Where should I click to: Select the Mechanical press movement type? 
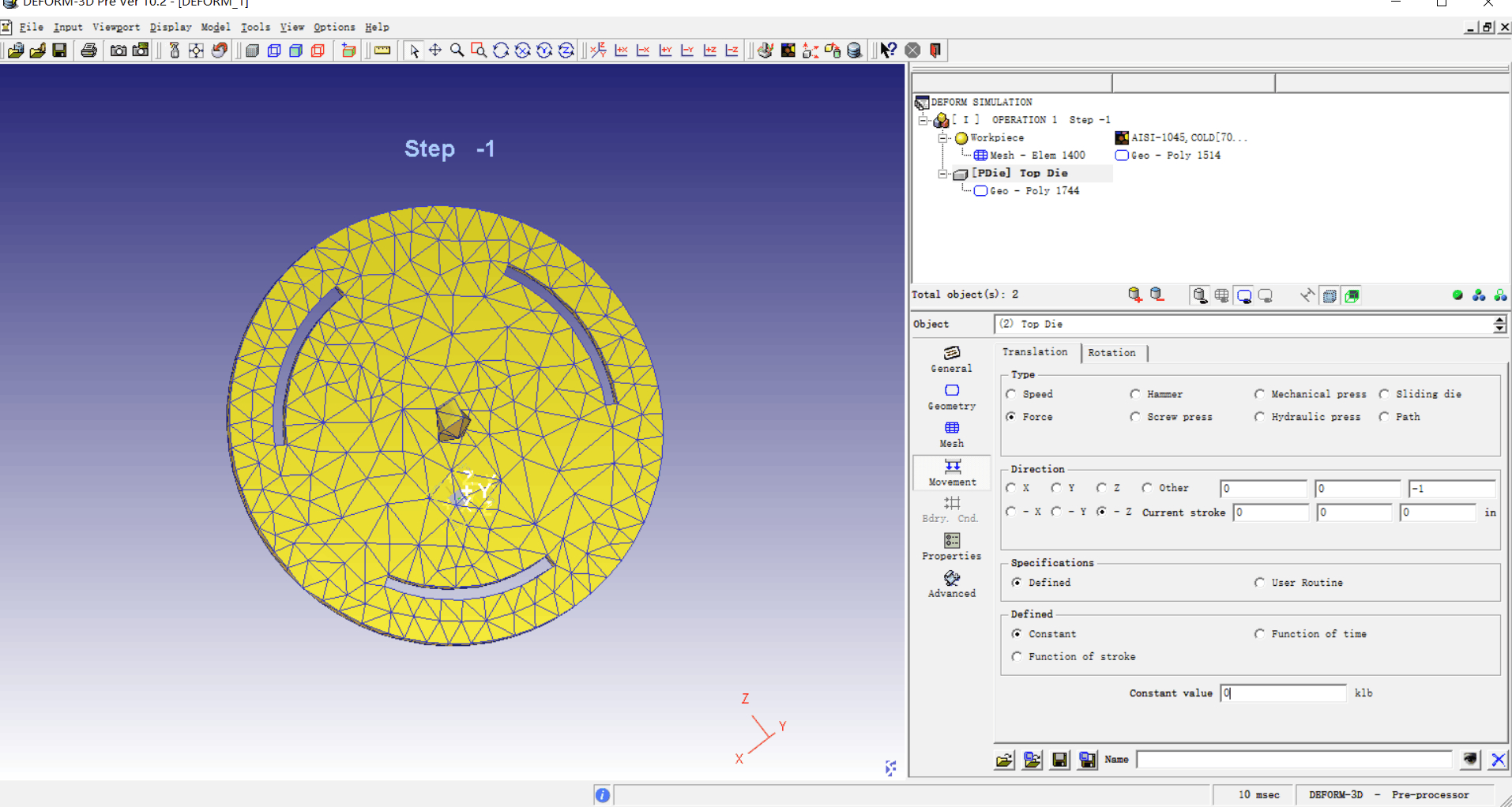click(x=1311, y=394)
